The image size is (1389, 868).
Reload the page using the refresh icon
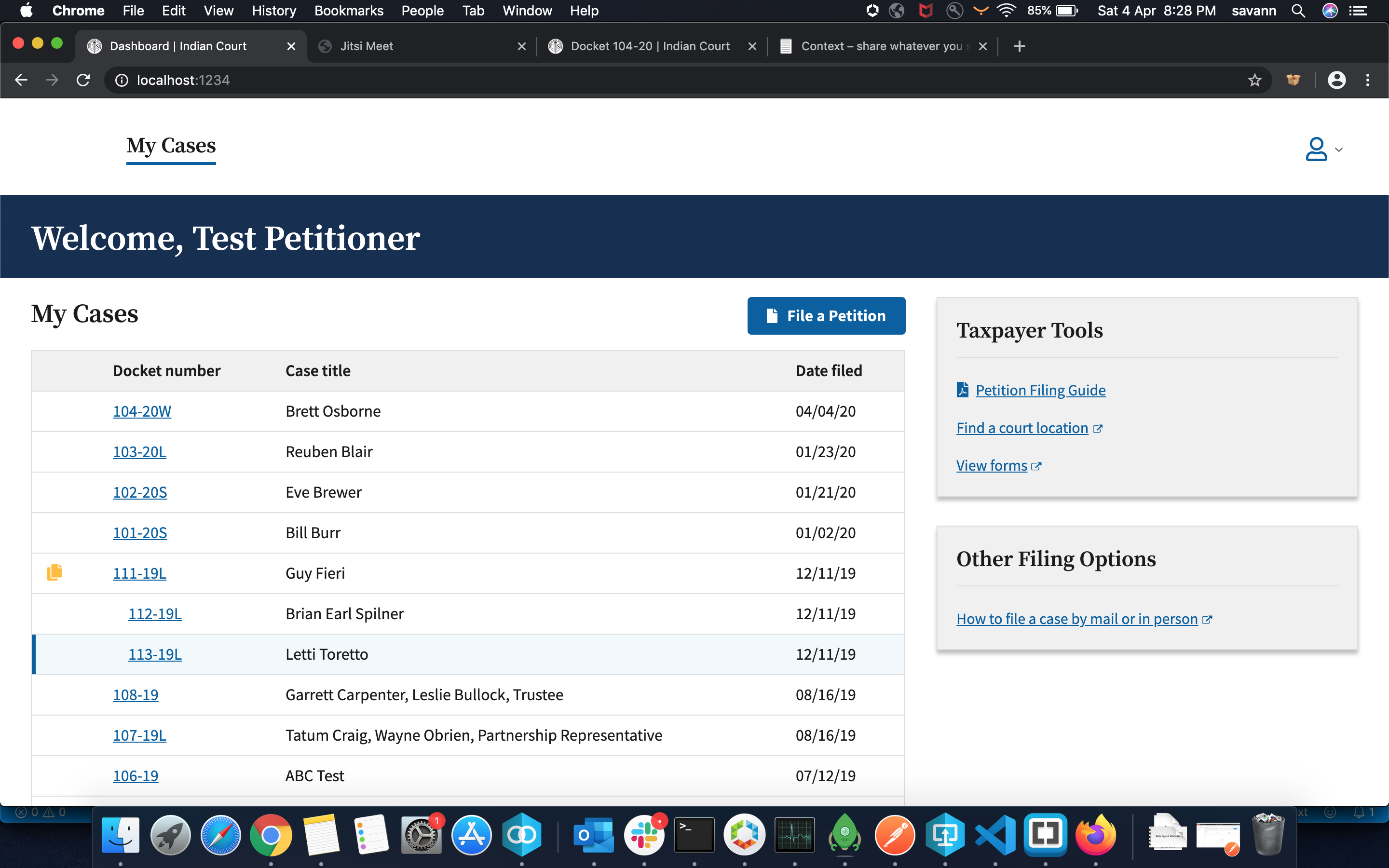click(83, 80)
